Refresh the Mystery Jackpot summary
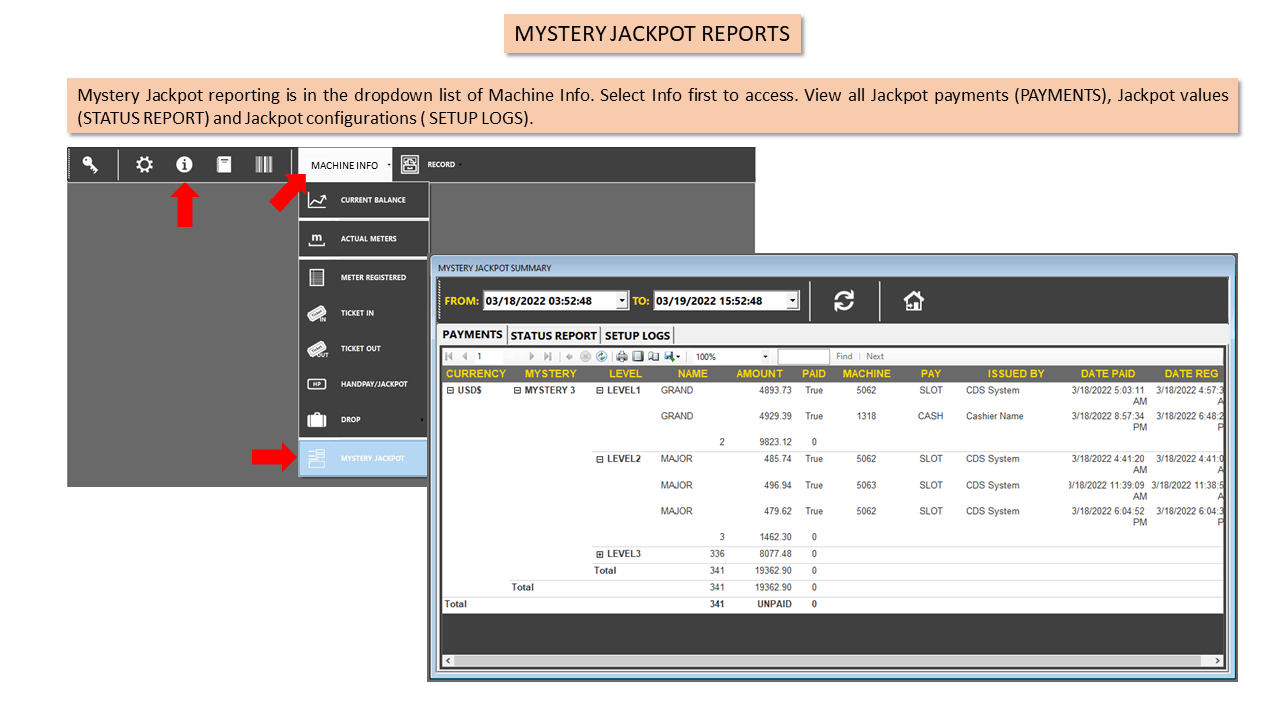This screenshot has height=720, width=1280. click(844, 300)
